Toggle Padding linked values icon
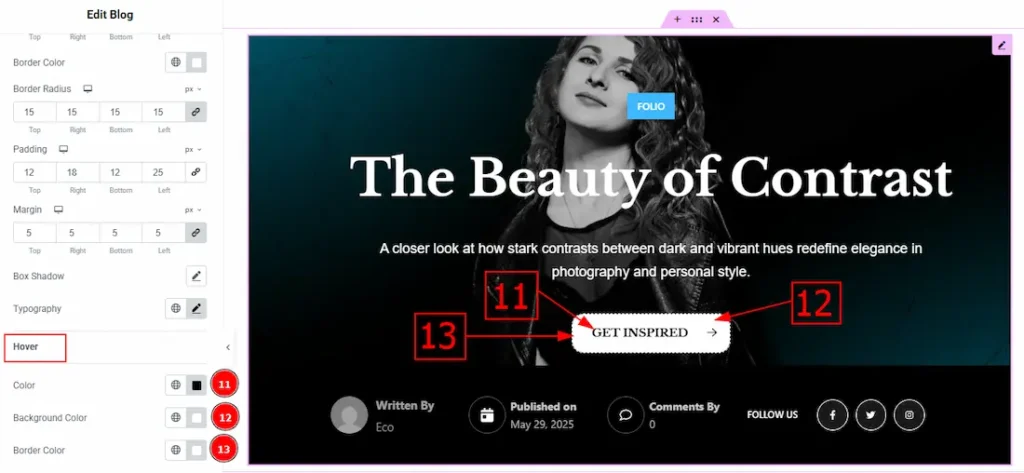The image size is (1024, 473). 195,172
